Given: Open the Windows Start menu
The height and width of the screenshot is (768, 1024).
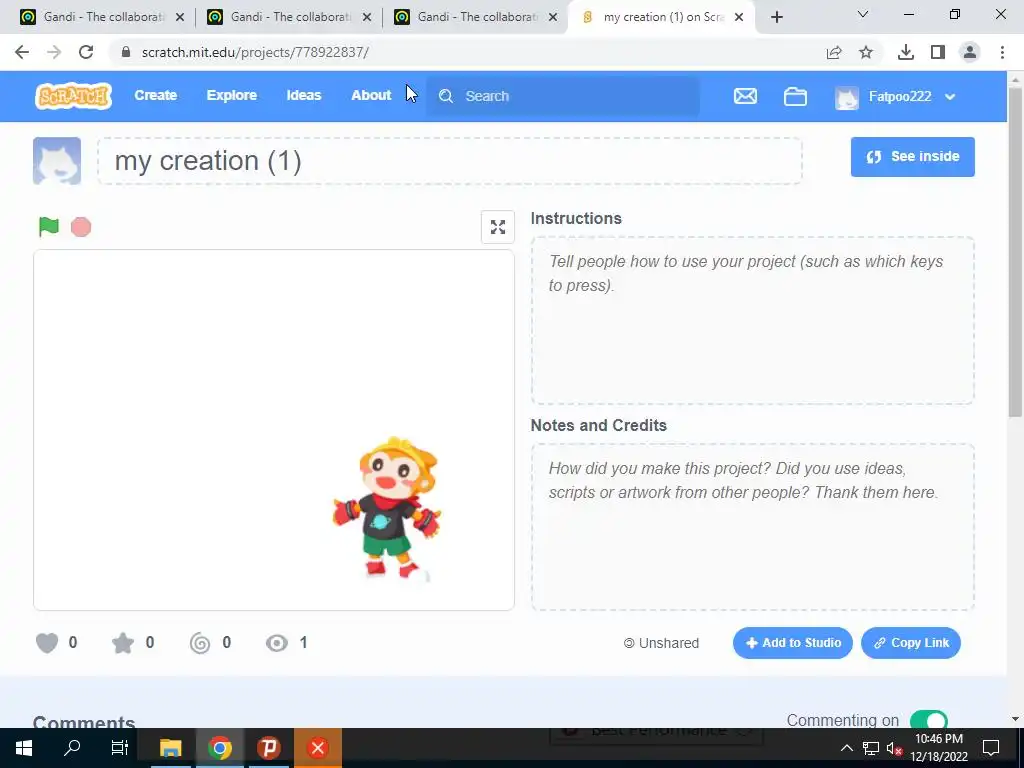Looking at the screenshot, I should [x=24, y=748].
